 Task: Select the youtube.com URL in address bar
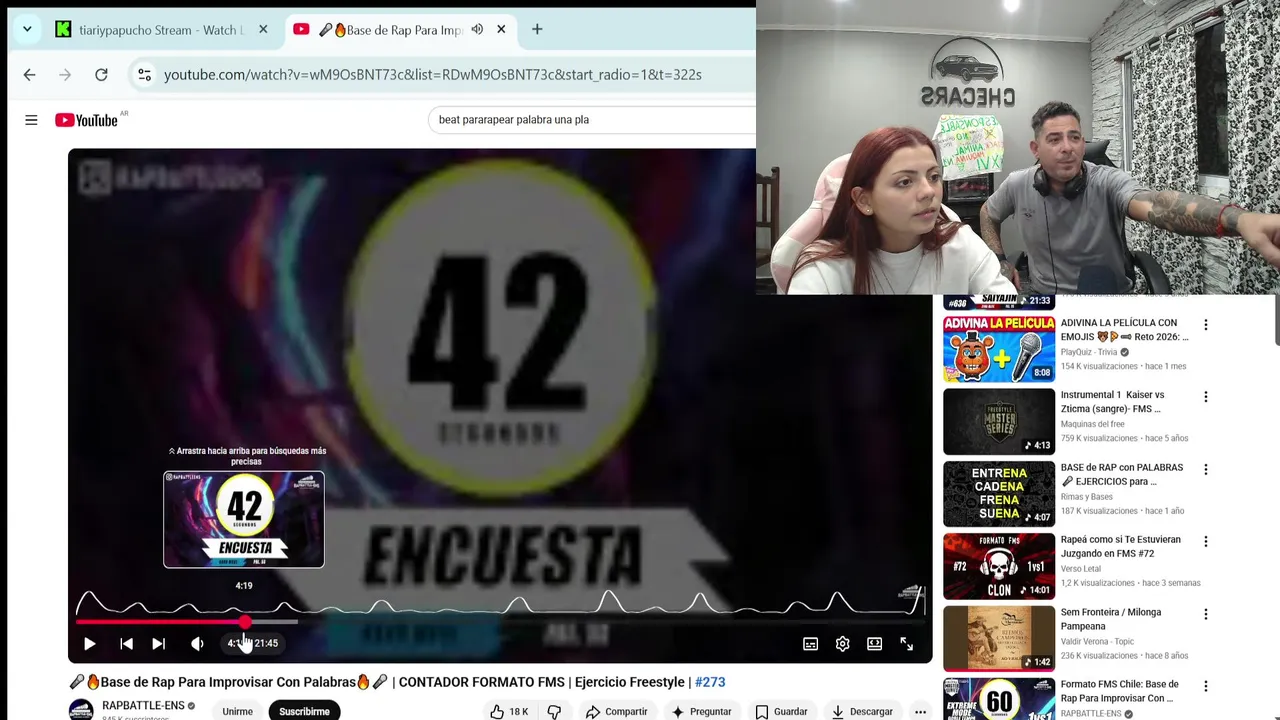(432, 75)
